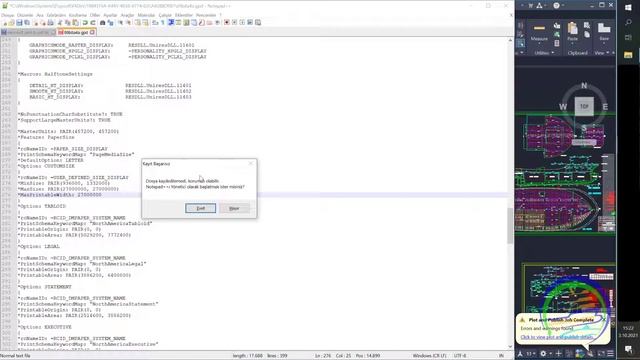Open the Eklentiler menu
This screenshot has height=360, width=640.
pyautogui.click(x=184, y=15)
